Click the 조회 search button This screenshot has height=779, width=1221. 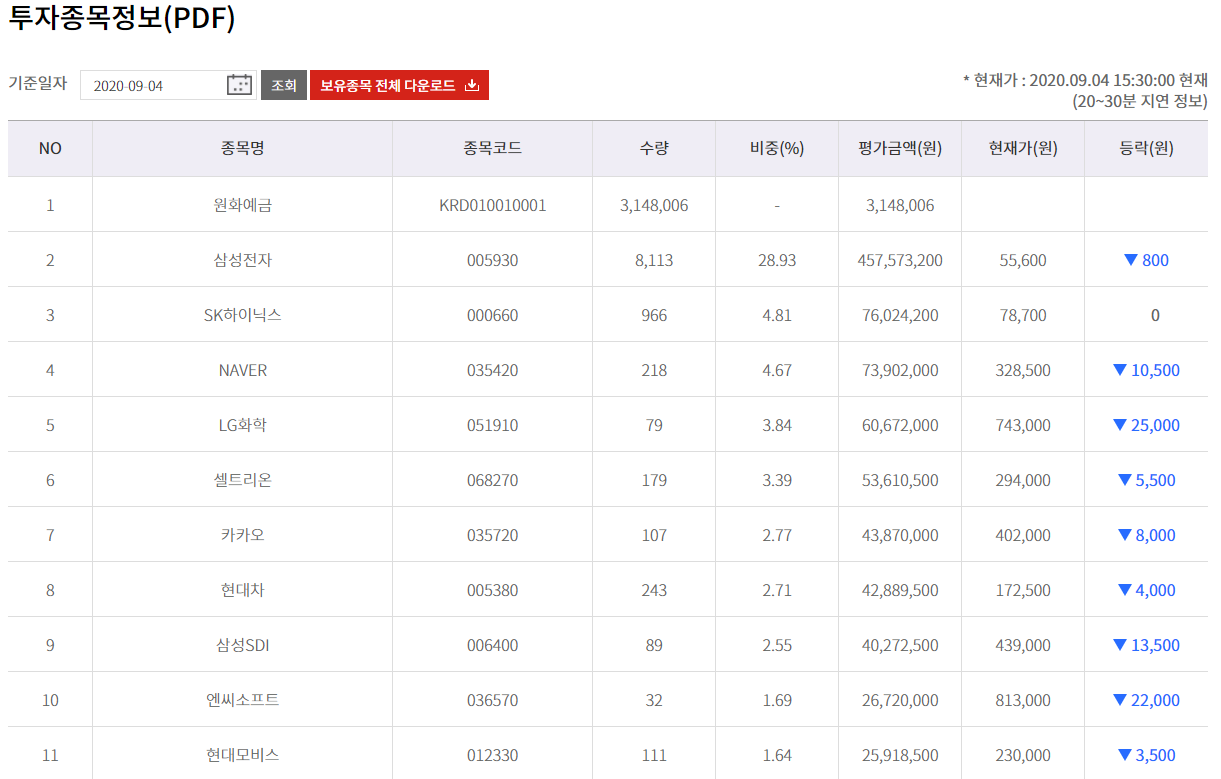click(x=284, y=85)
